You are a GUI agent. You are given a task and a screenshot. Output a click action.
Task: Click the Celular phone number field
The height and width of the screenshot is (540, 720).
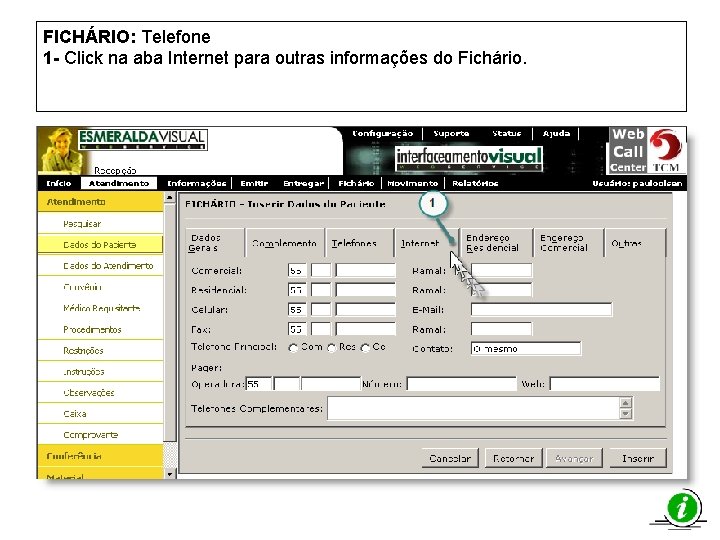click(366, 309)
